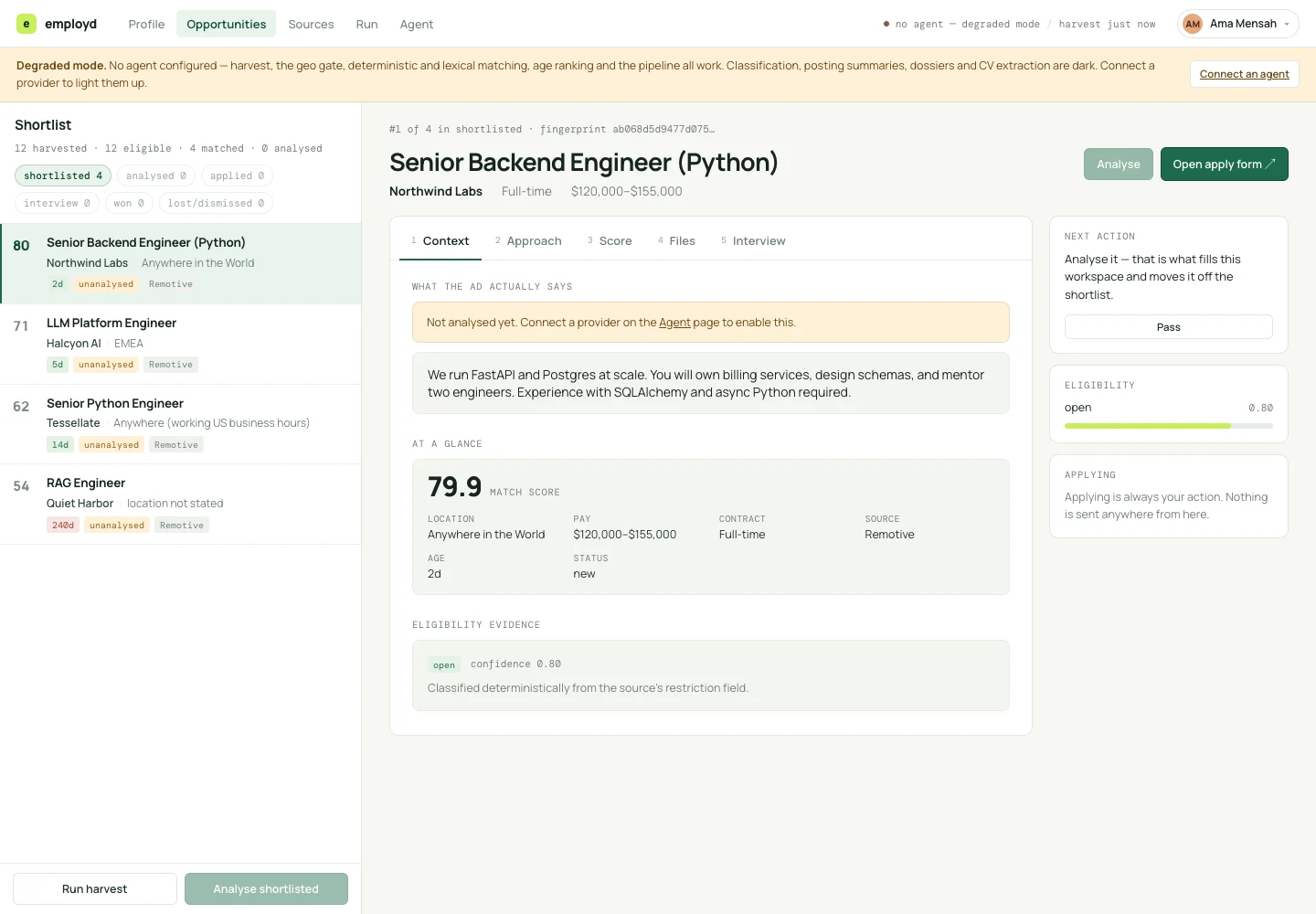This screenshot has height=914, width=1316.
Task: Click the Remotive tag on RAG Engineer
Action: 182,526
